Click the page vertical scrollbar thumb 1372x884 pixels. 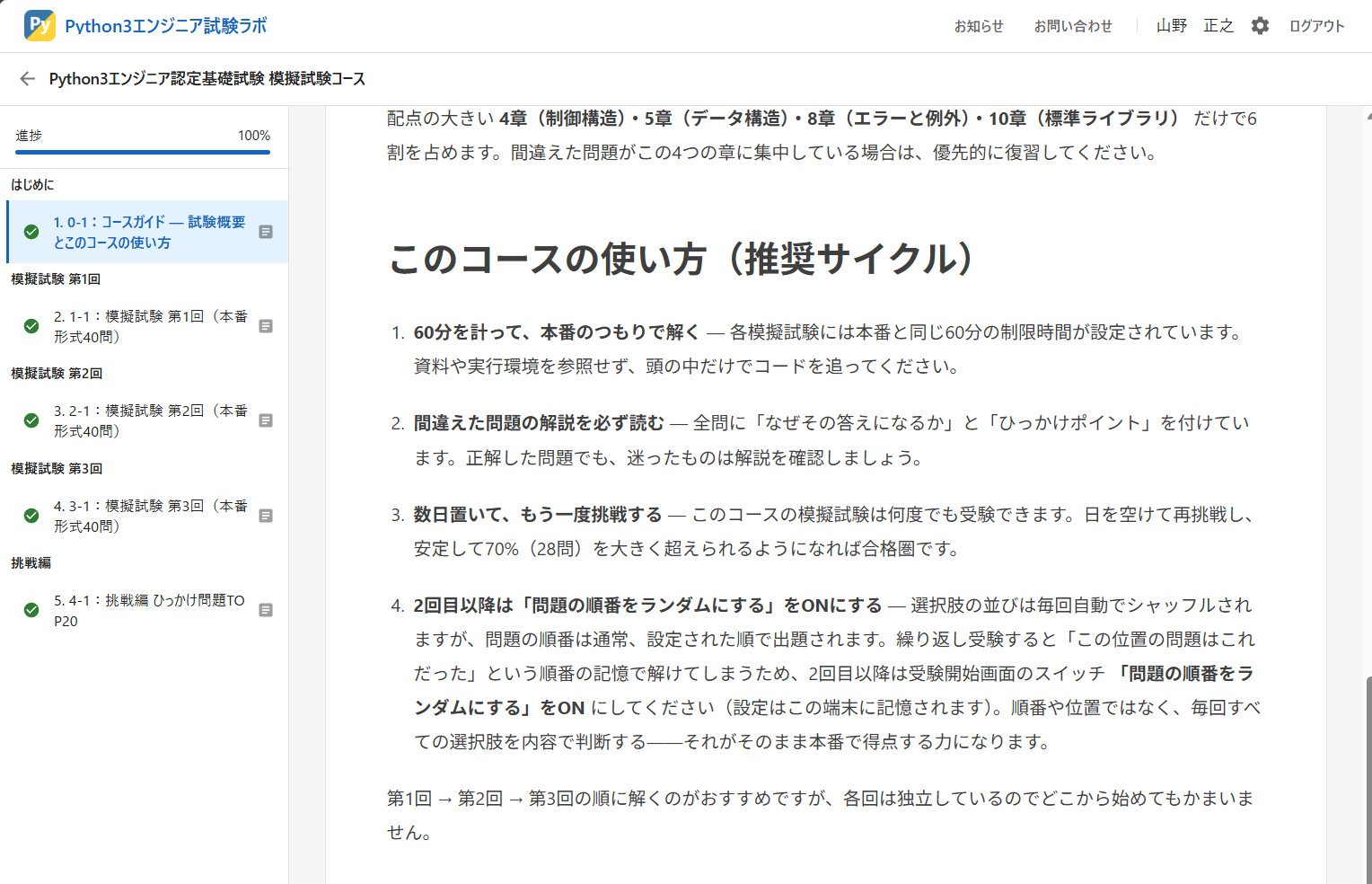[1368, 780]
